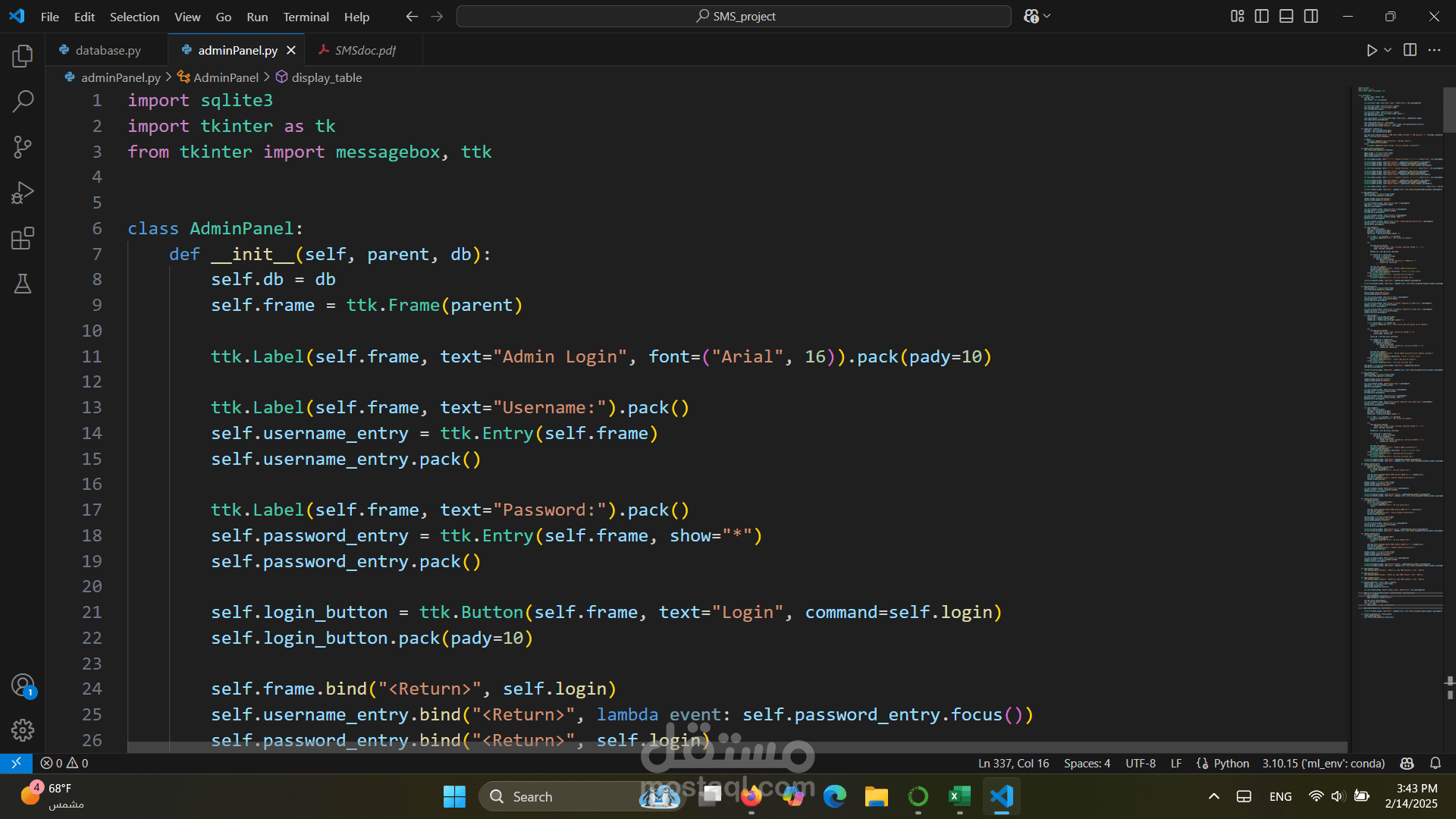Open the Search view in activity bar

23,101
